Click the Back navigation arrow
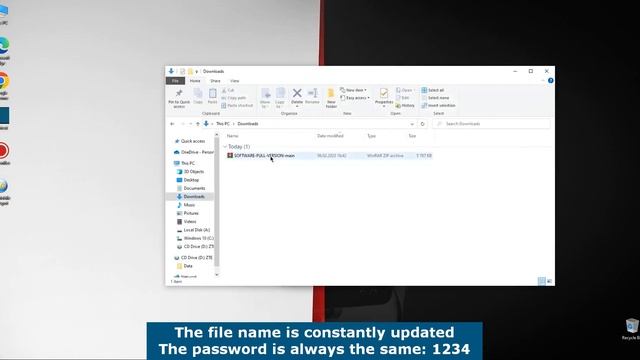640x360 pixels. [x=172, y=124]
